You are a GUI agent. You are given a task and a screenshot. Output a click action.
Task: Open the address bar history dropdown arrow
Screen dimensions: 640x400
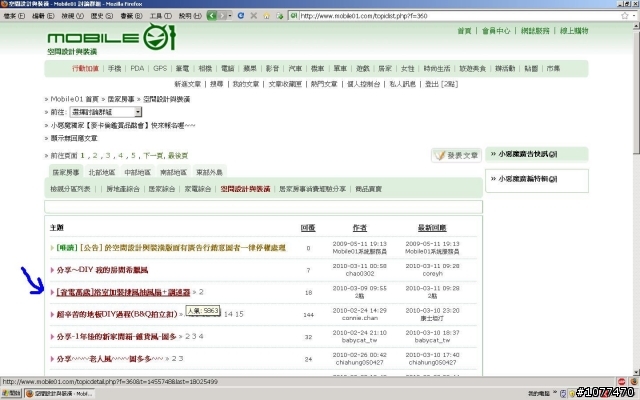[x=634, y=16]
